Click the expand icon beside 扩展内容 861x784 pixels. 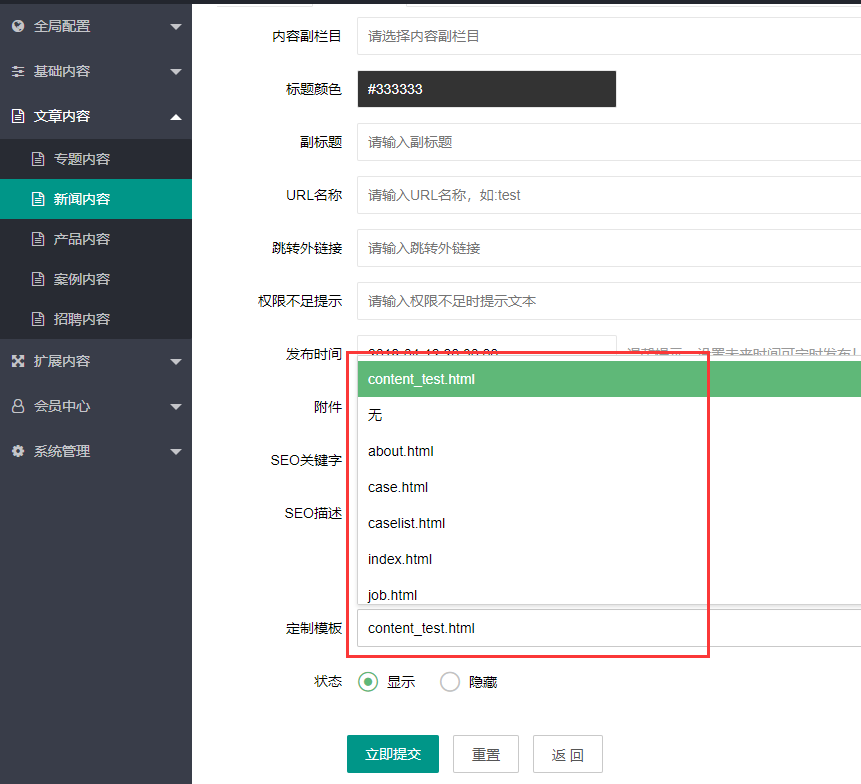click(18, 362)
